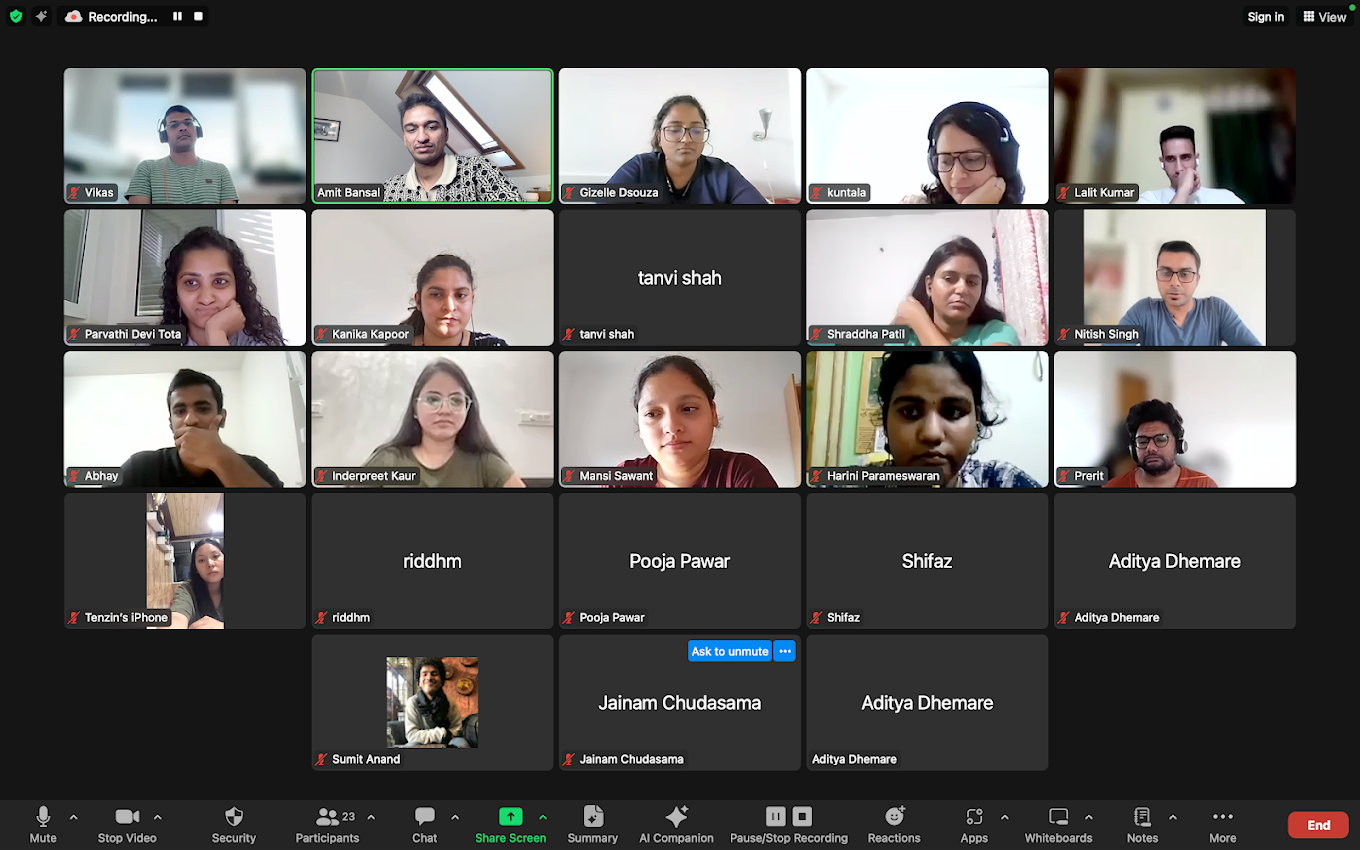End the meeting

point(1318,825)
